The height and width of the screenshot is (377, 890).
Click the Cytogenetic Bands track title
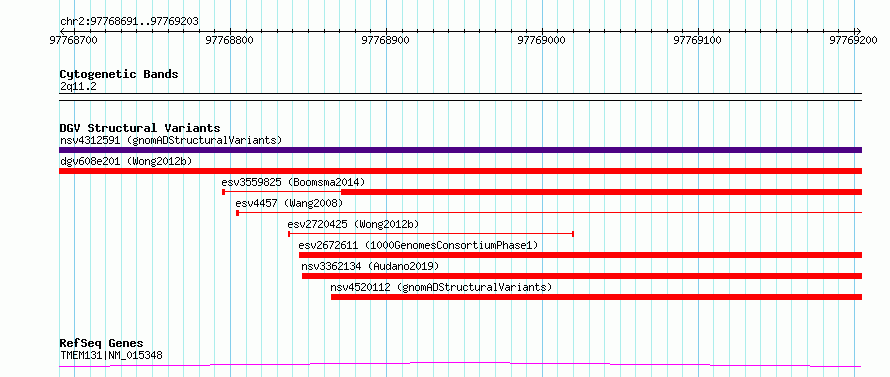[x=119, y=74]
